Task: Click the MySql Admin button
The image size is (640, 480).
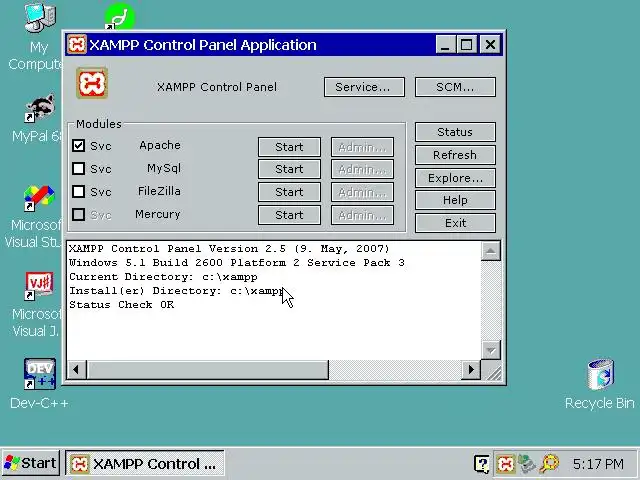Action: (x=362, y=169)
